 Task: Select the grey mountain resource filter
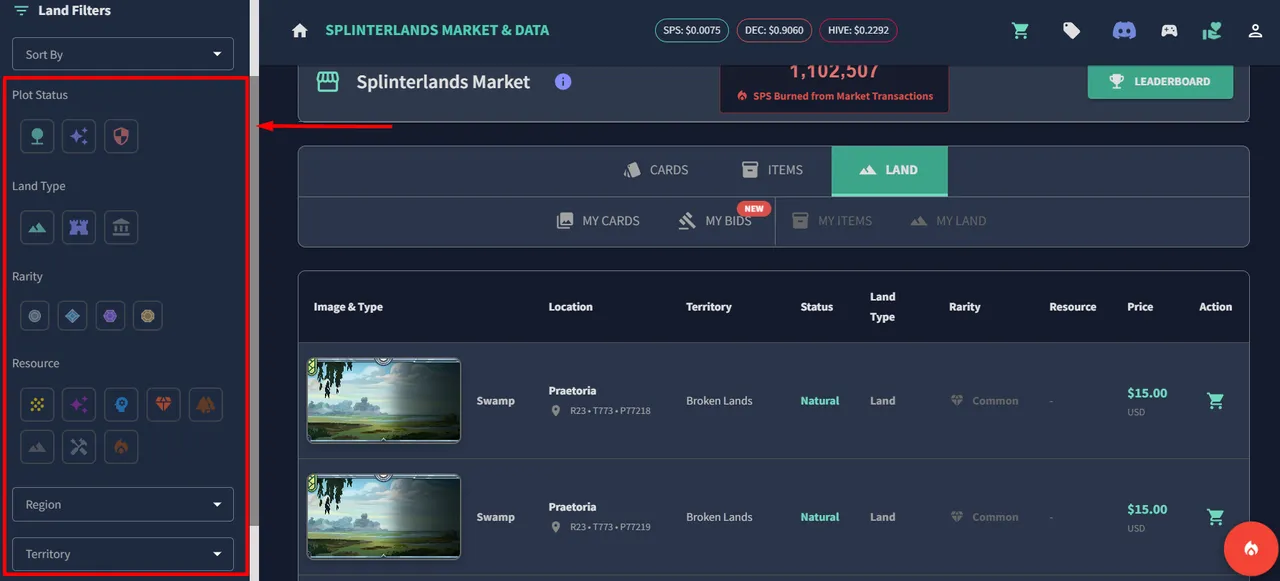(37, 447)
